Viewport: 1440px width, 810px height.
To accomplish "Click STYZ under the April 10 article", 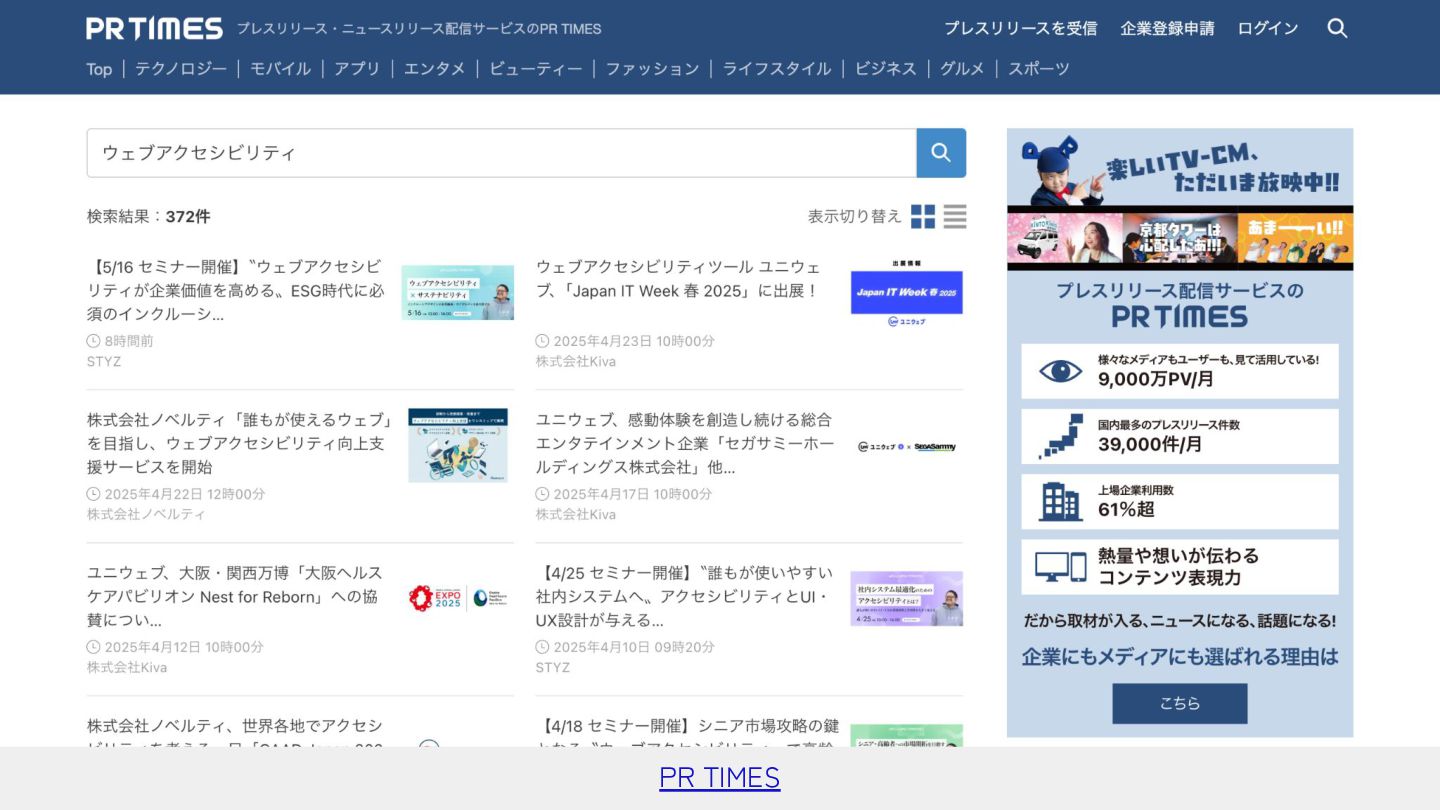I will [x=553, y=668].
